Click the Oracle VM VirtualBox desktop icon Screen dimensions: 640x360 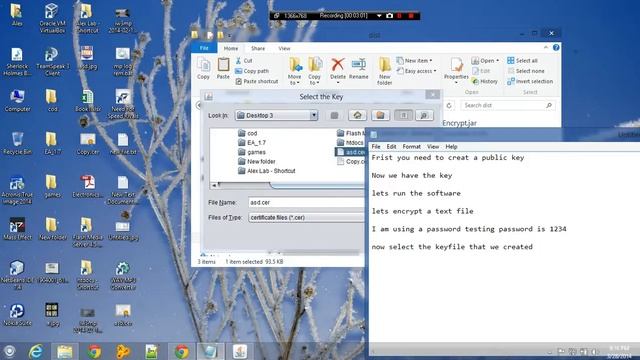[x=52, y=18]
